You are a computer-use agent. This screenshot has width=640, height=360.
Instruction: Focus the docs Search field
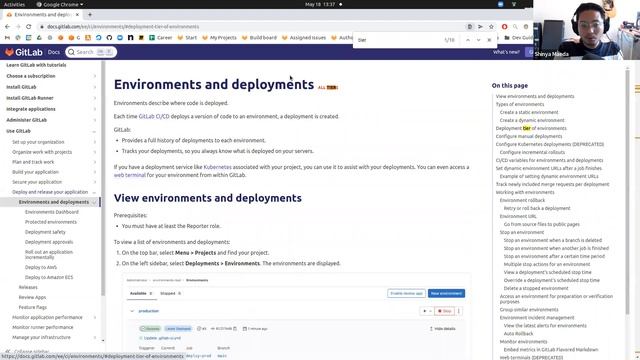pos(91,52)
